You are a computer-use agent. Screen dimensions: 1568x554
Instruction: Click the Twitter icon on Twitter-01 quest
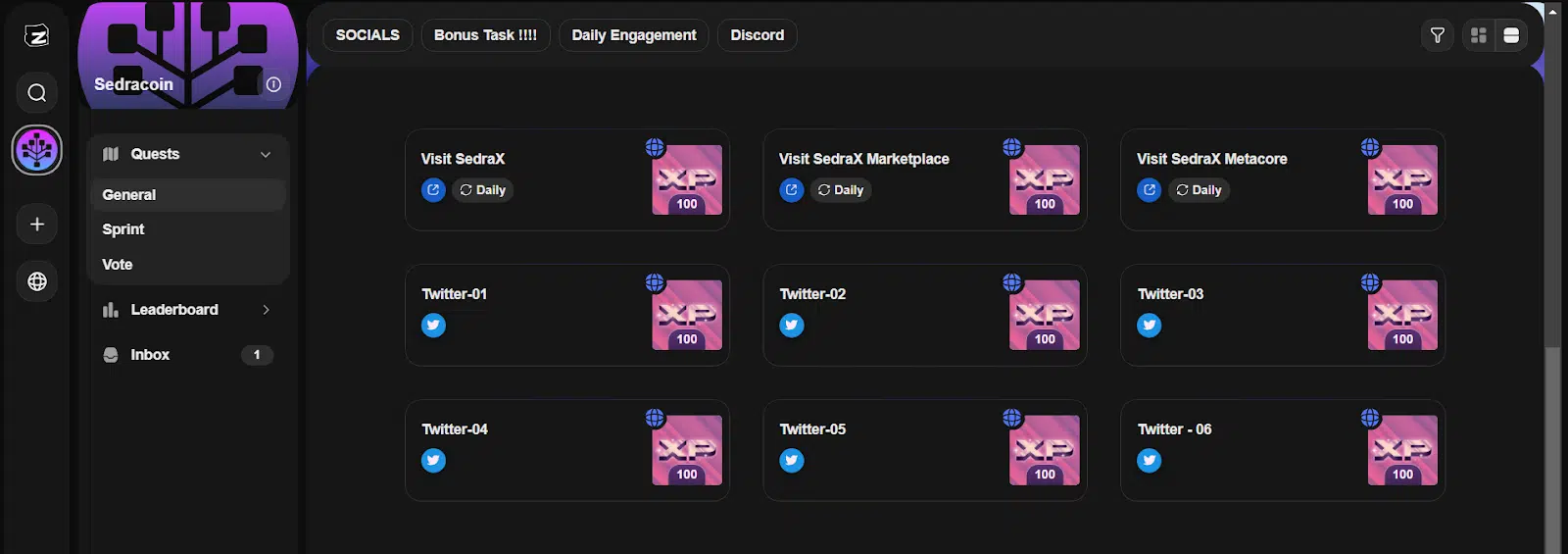(x=433, y=326)
